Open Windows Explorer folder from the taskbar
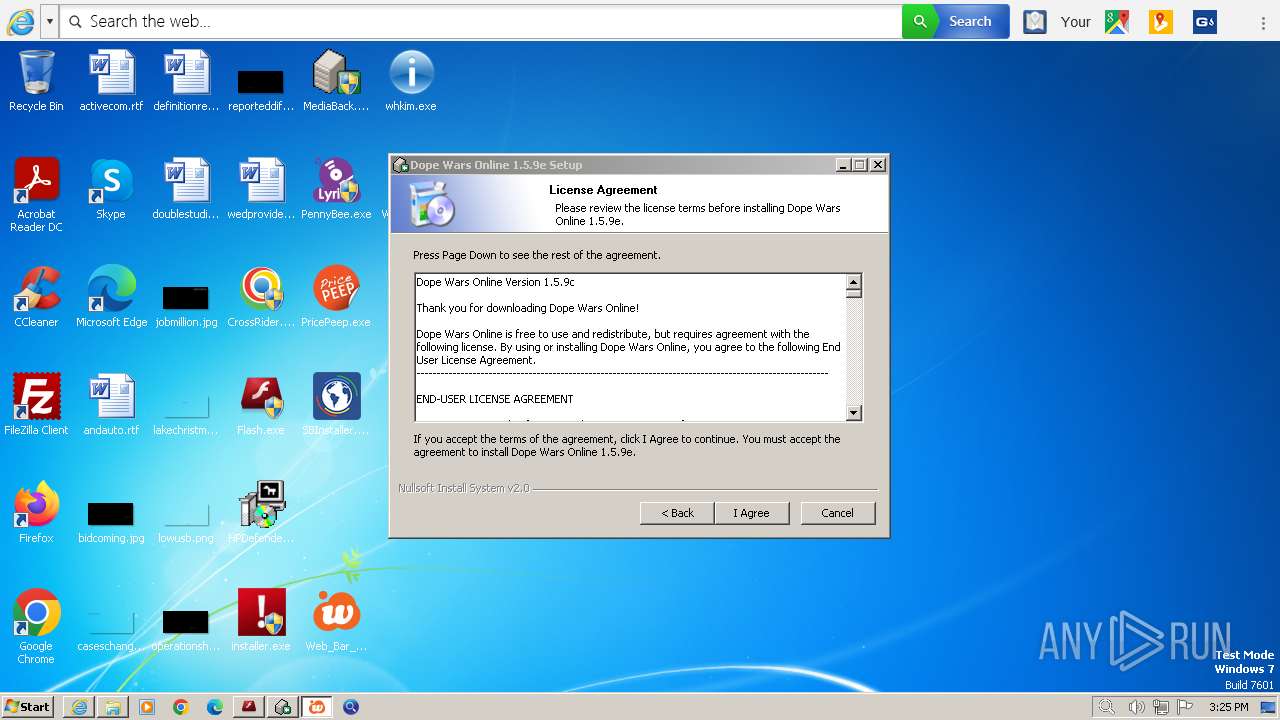This screenshot has height=720, width=1280. 113,707
